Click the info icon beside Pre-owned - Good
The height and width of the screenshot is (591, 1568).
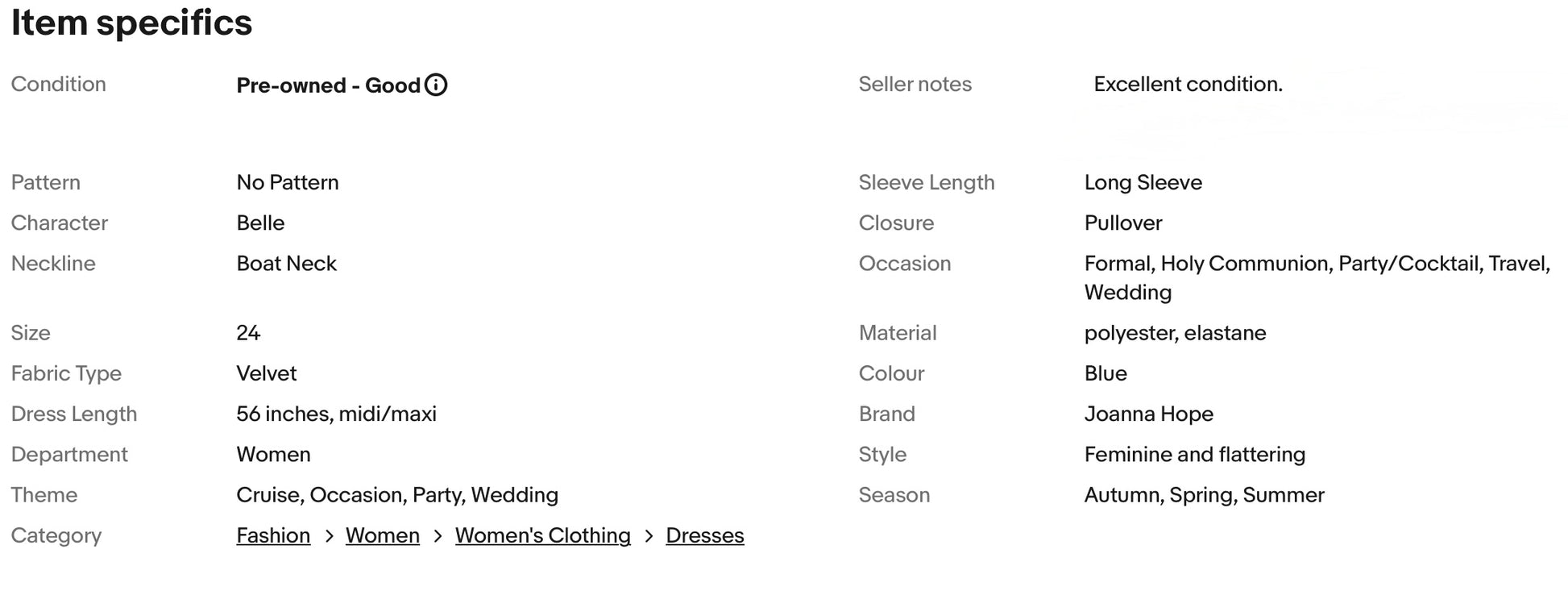436,85
